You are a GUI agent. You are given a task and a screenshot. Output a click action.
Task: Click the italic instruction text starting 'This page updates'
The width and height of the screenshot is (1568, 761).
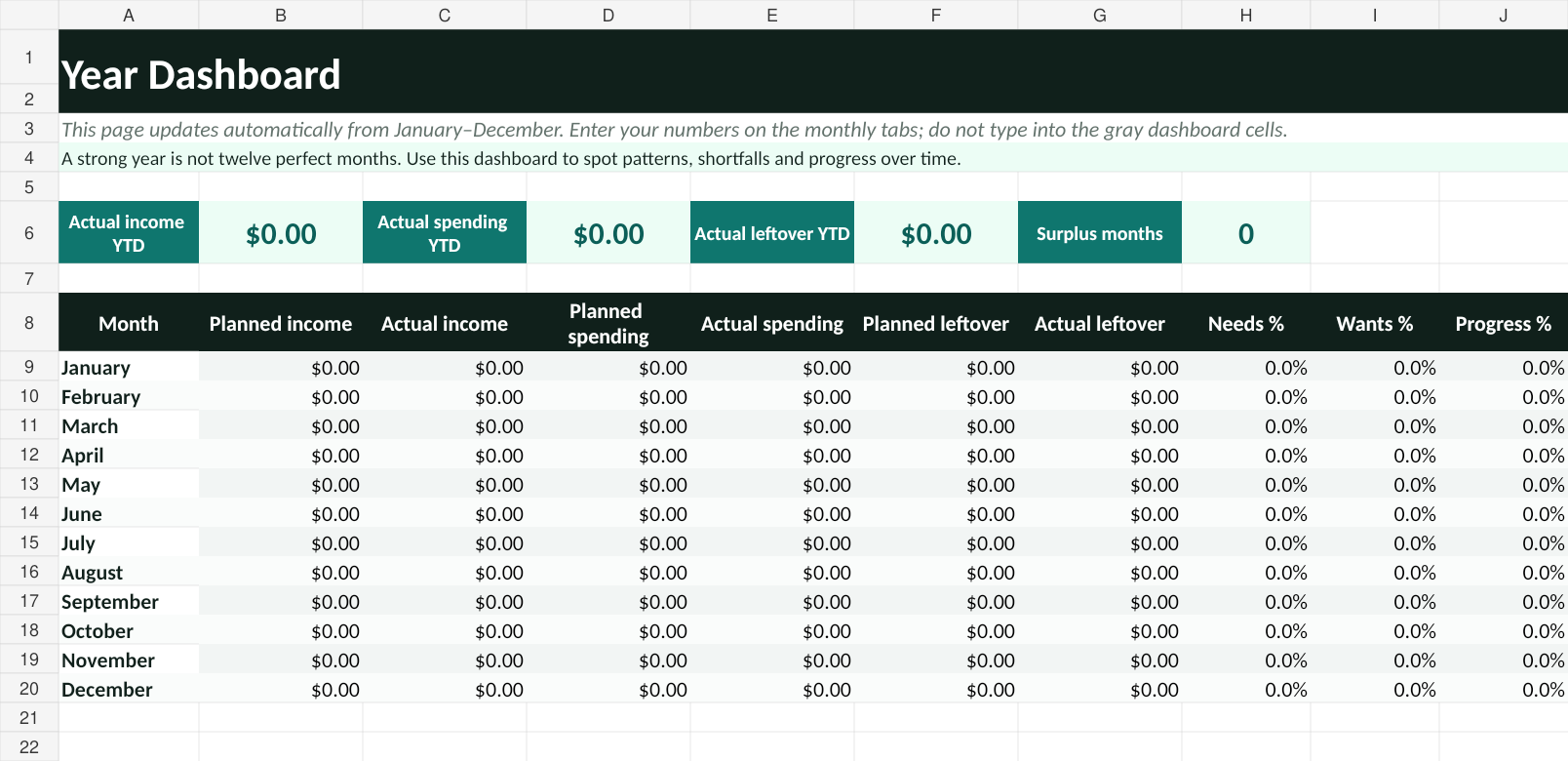coord(674,129)
